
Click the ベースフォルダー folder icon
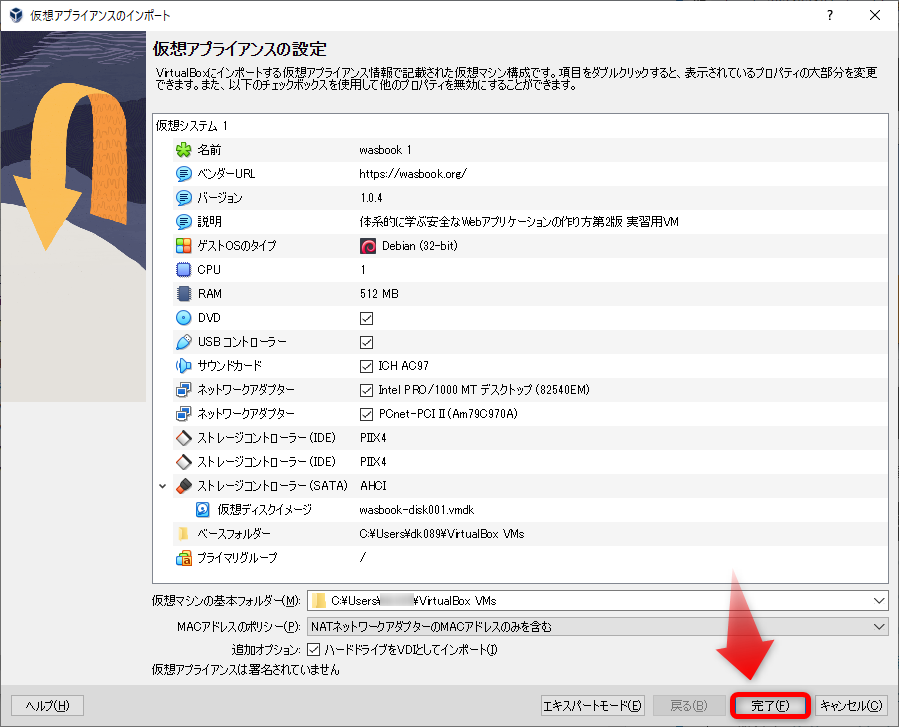[183, 534]
